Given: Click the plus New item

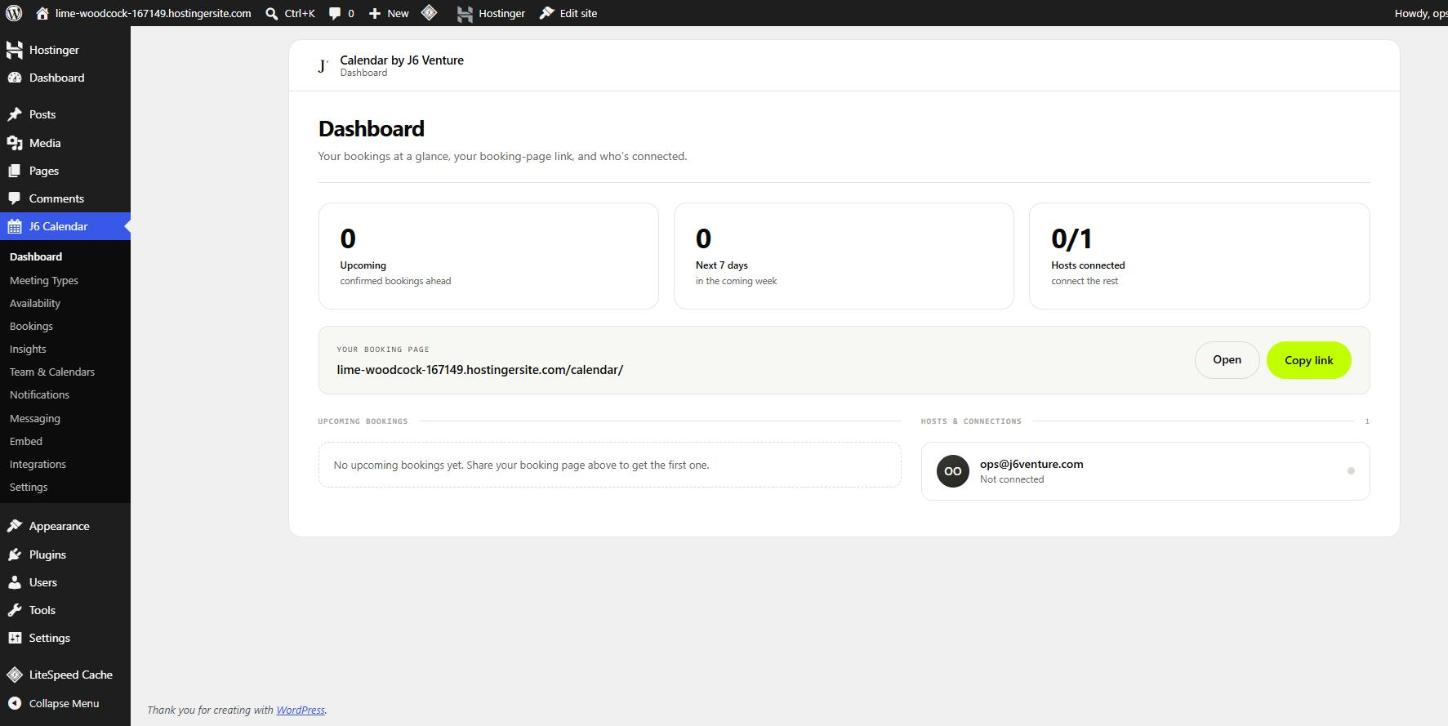Looking at the screenshot, I should click(x=388, y=13).
